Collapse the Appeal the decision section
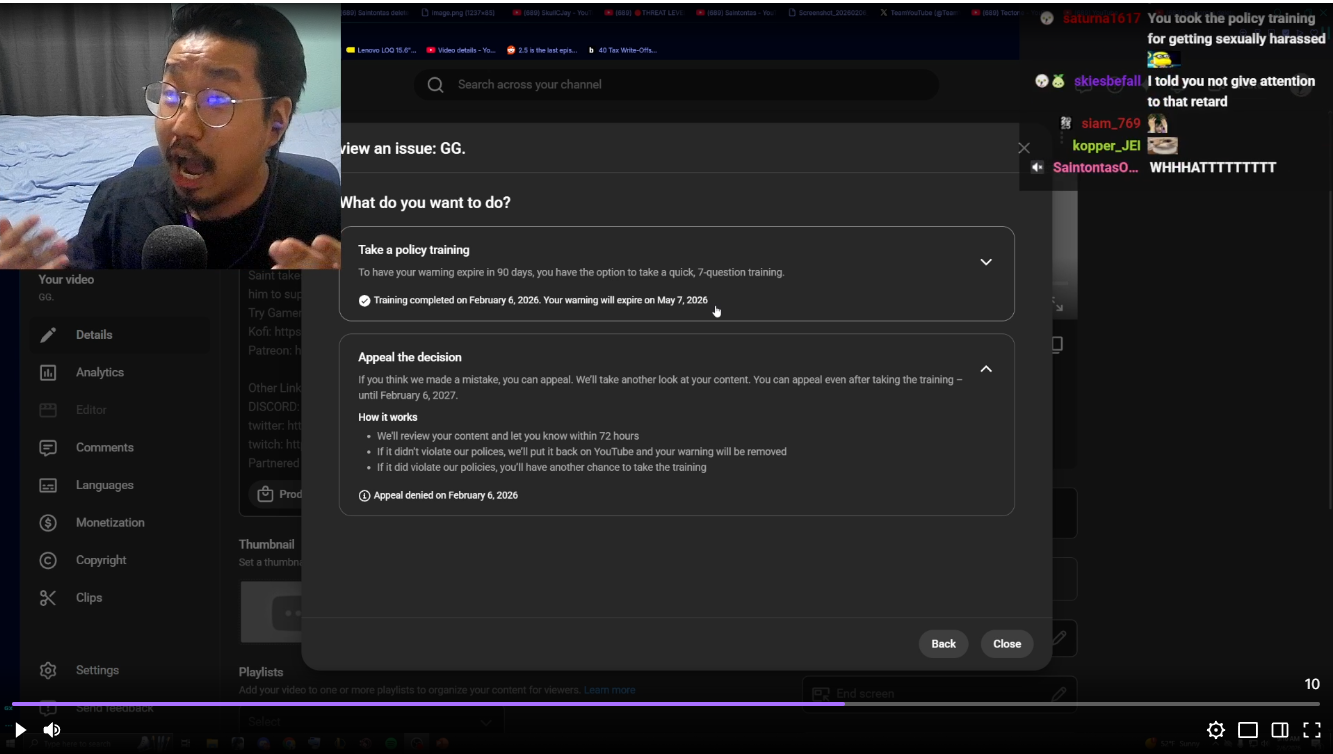 click(x=986, y=369)
